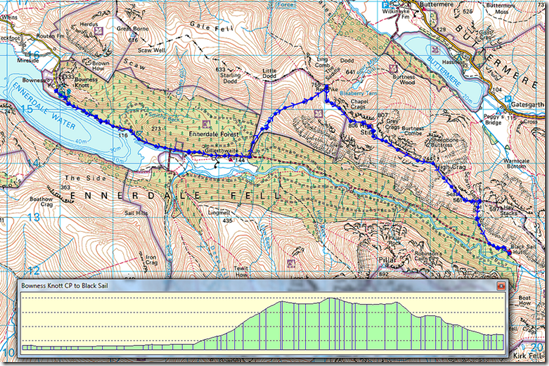Click the Ennerdale Forest map label
The height and width of the screenshot is (366, 549).
click(214, 134)
